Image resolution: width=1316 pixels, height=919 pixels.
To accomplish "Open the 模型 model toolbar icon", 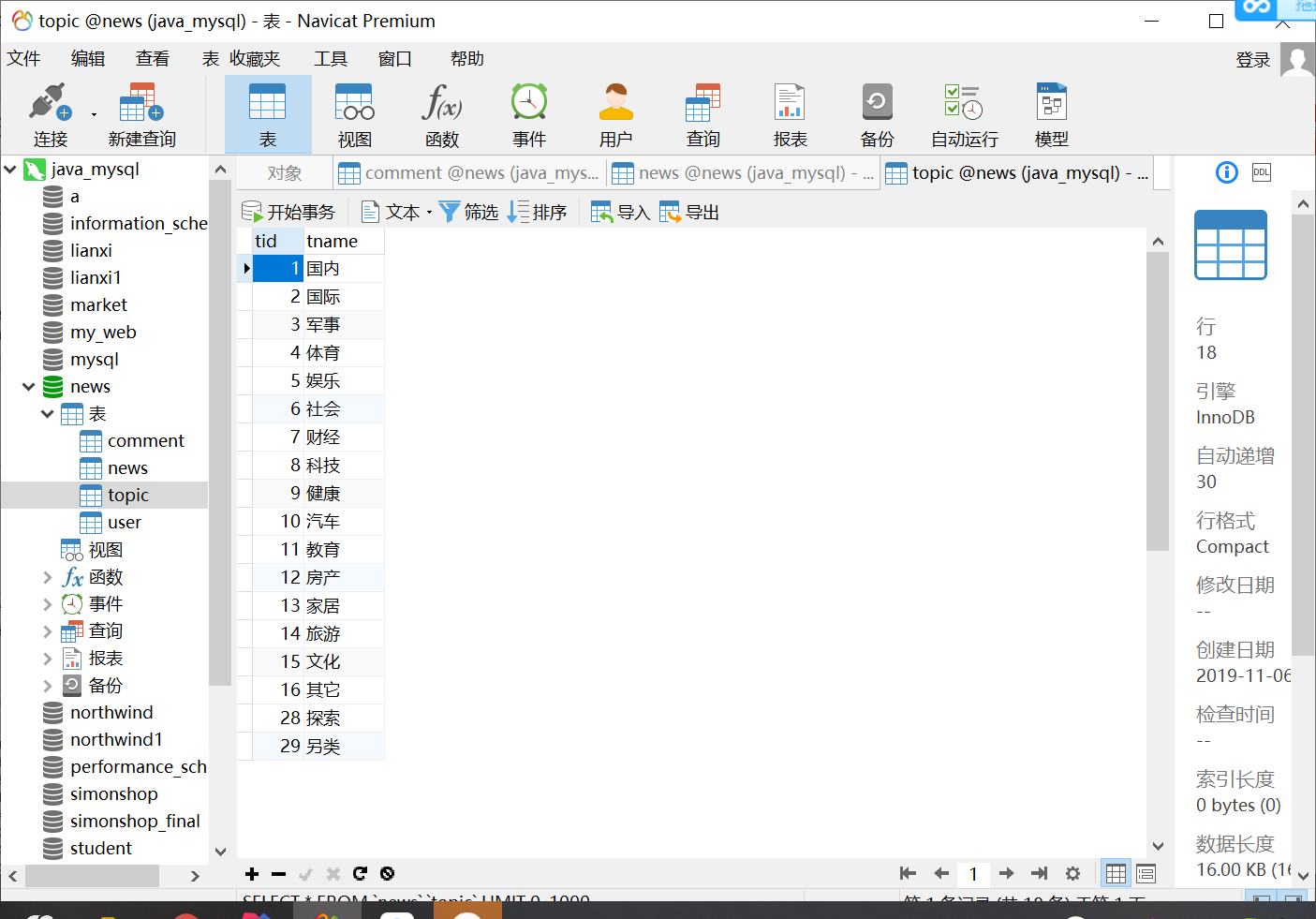I will [1052, 115].
